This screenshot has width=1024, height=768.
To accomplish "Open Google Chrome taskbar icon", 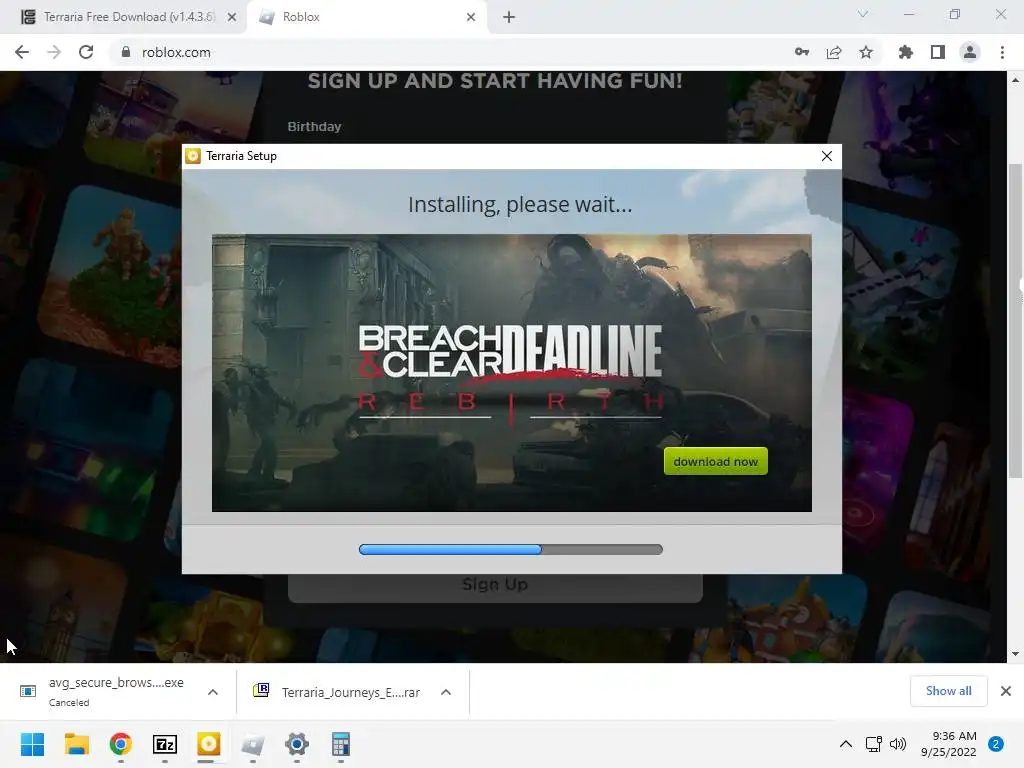I will pyautogui.click(x=121, y=744).
